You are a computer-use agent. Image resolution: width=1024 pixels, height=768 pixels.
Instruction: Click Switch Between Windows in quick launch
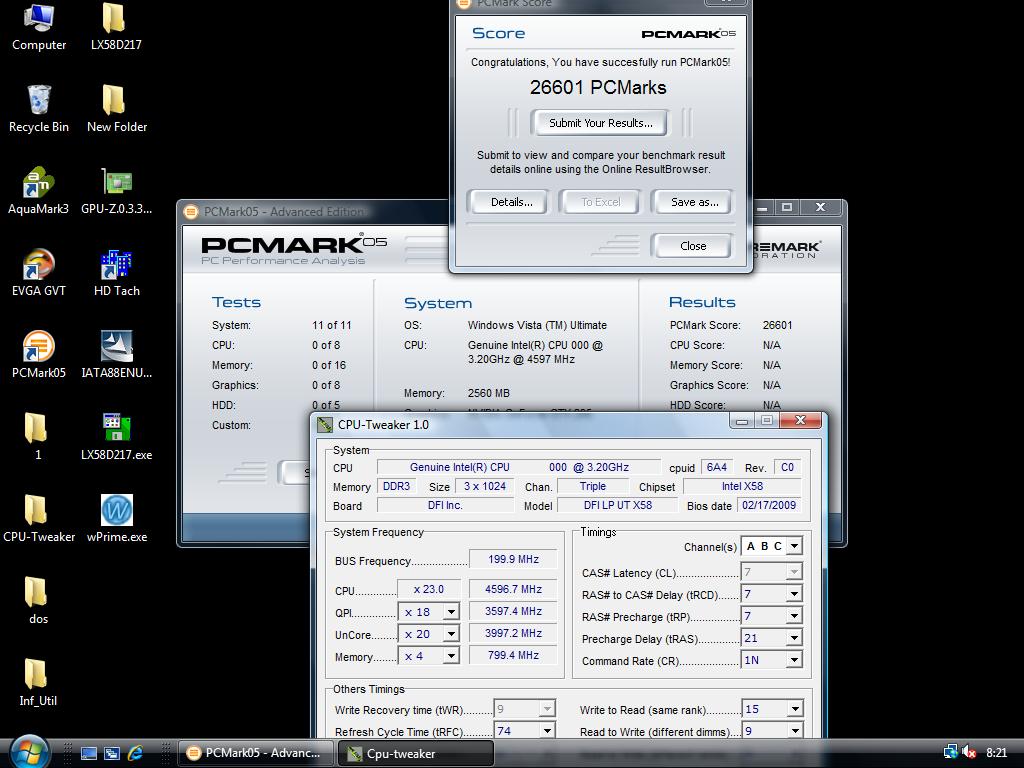112,753
